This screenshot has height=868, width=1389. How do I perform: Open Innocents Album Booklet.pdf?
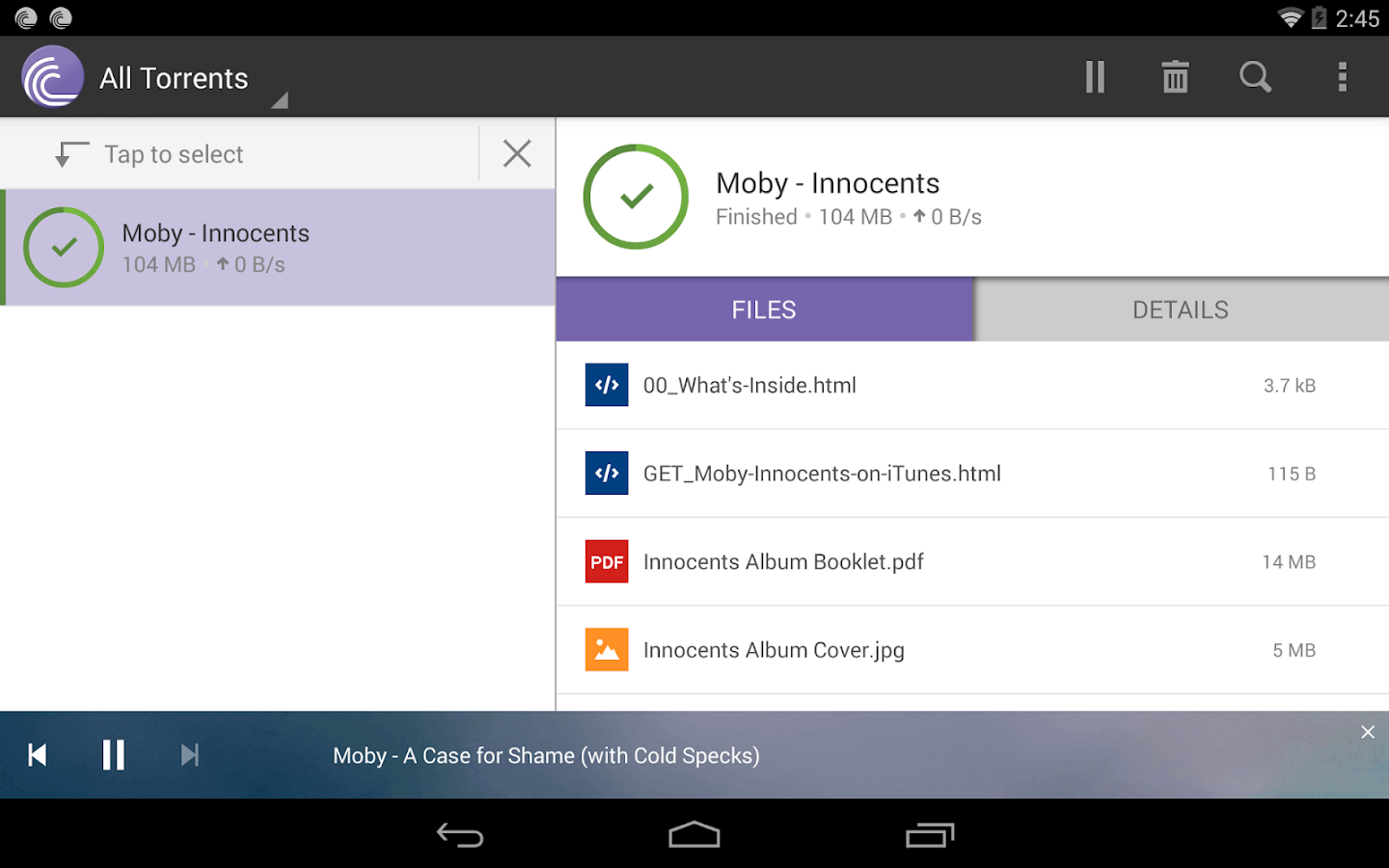click(972, 562)
